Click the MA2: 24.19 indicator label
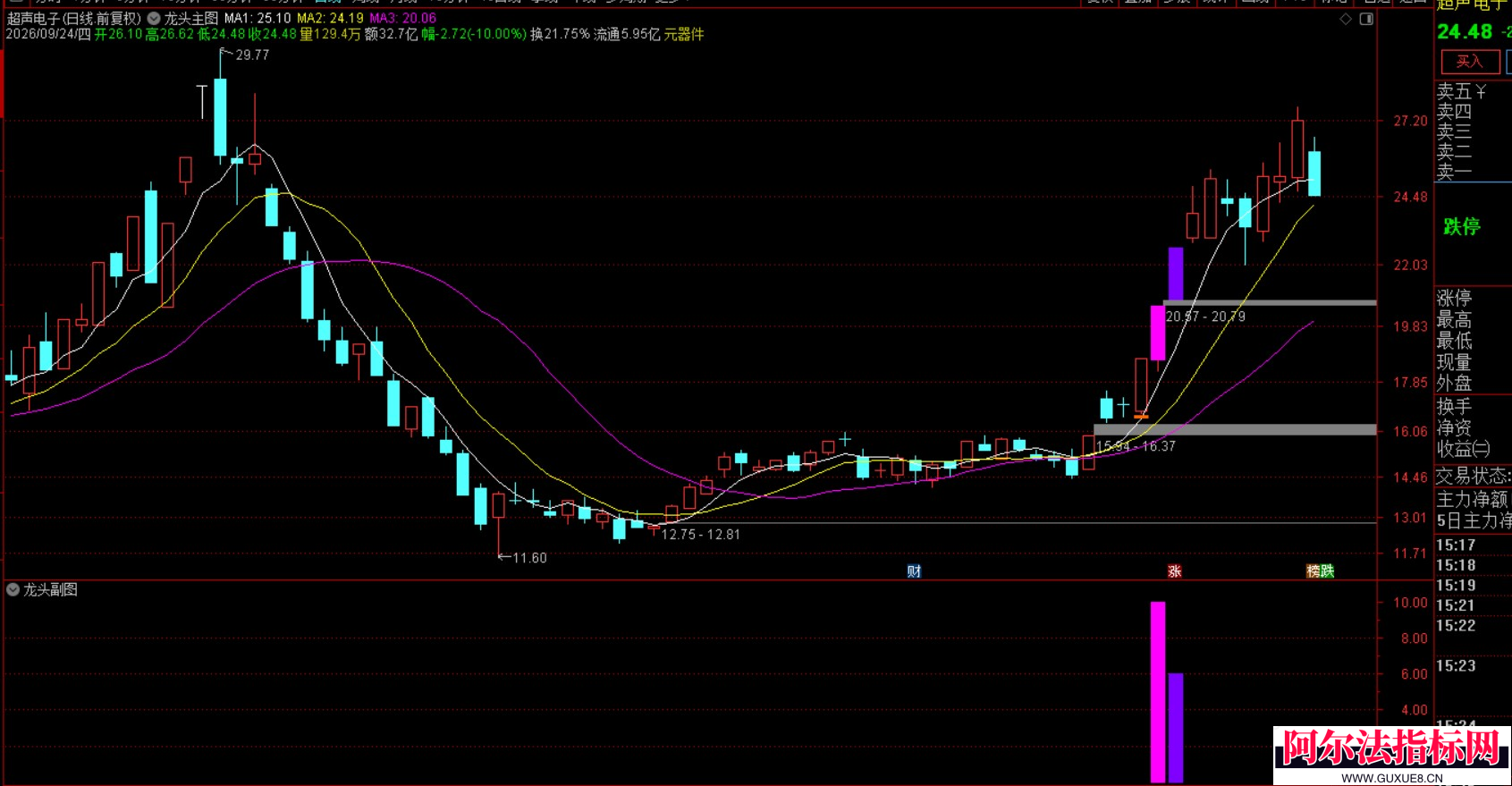 pos(330,18)
